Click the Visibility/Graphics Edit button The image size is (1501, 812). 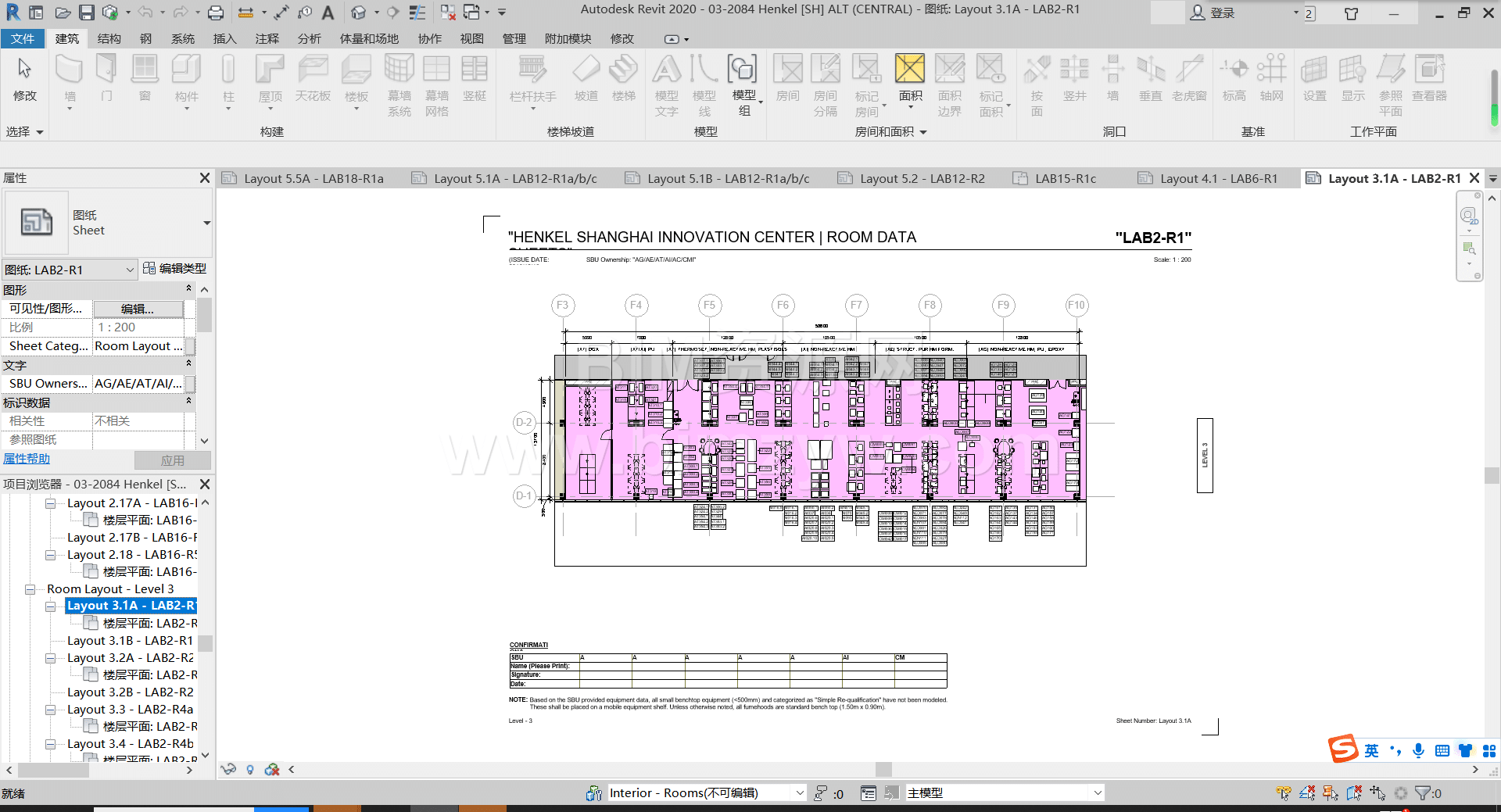click(x=138, y=309)
